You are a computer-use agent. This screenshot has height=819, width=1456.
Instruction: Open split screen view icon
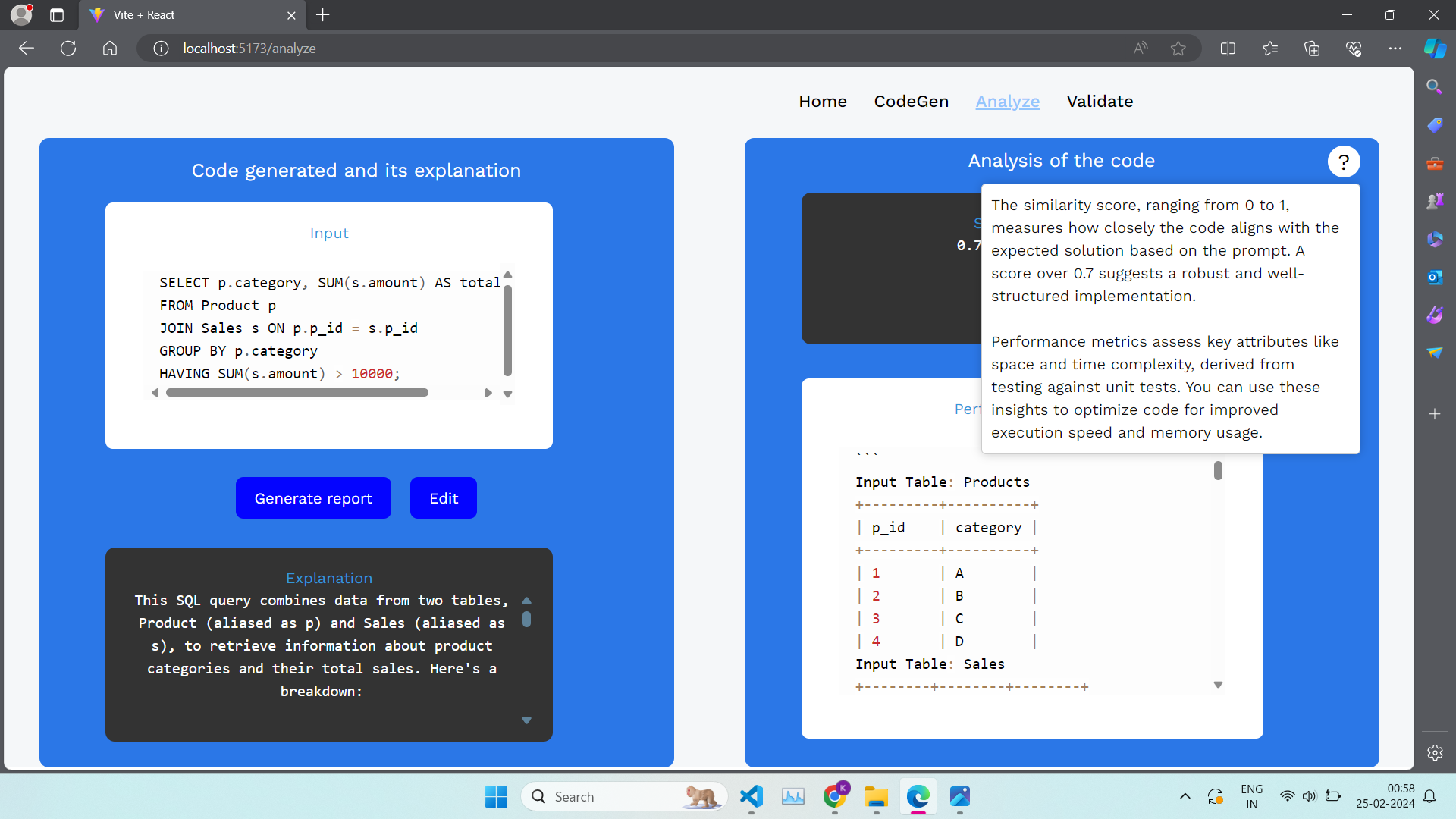tap(1228, 49)
